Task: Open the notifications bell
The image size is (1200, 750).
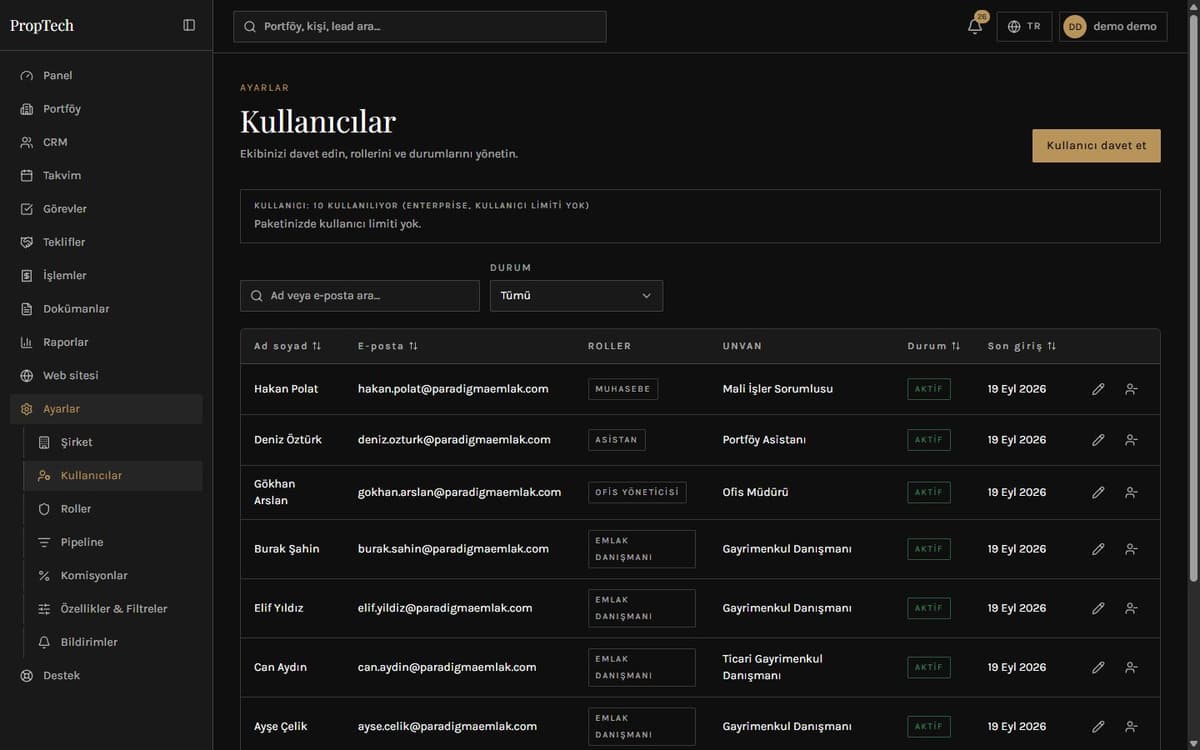Action: coord(975,26)
